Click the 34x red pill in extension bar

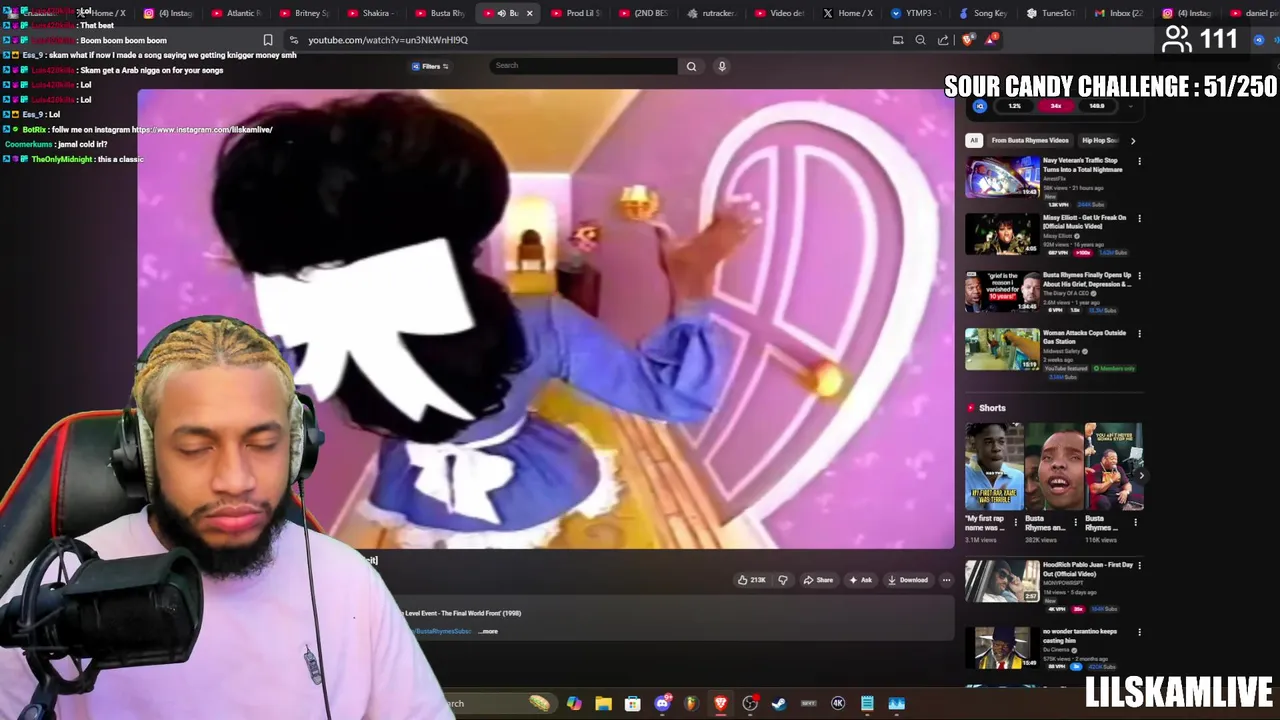click(x=1056, y=106)
